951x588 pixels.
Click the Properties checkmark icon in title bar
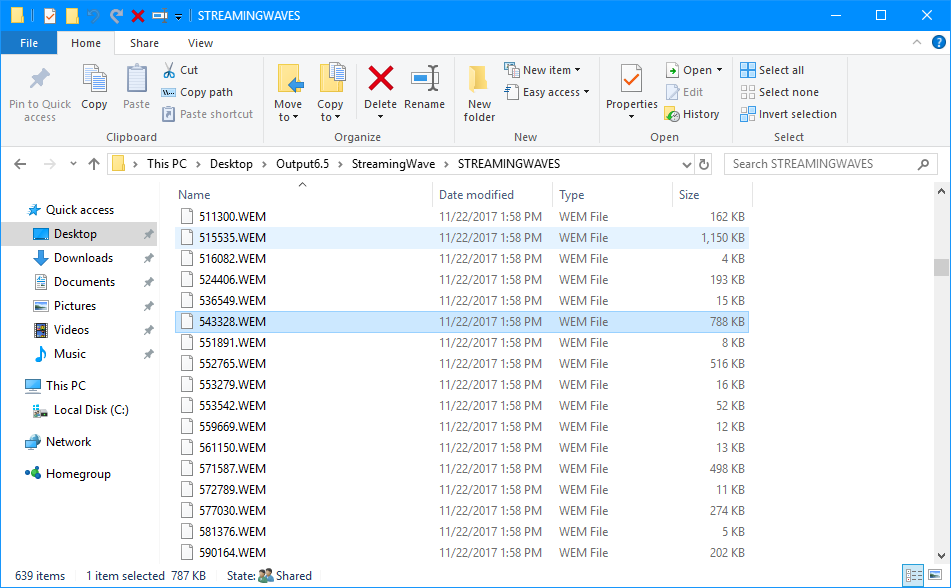(x=50, y=16)
